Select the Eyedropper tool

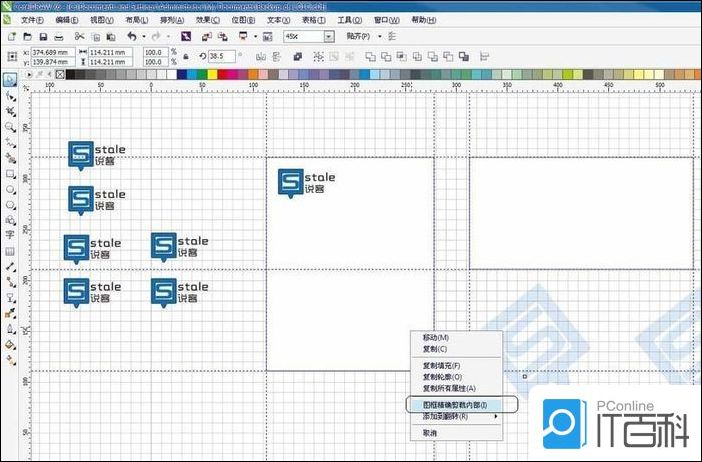point(10,313)
